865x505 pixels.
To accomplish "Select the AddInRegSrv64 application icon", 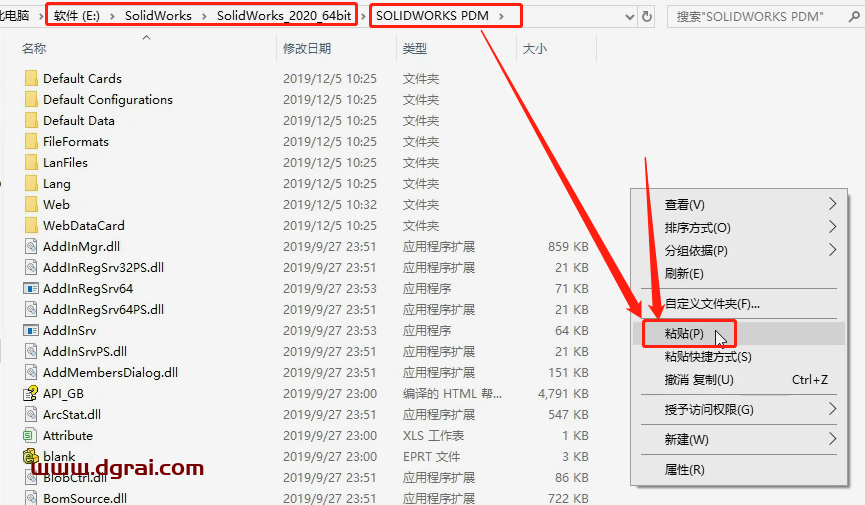I will click(x=31, y=288).
